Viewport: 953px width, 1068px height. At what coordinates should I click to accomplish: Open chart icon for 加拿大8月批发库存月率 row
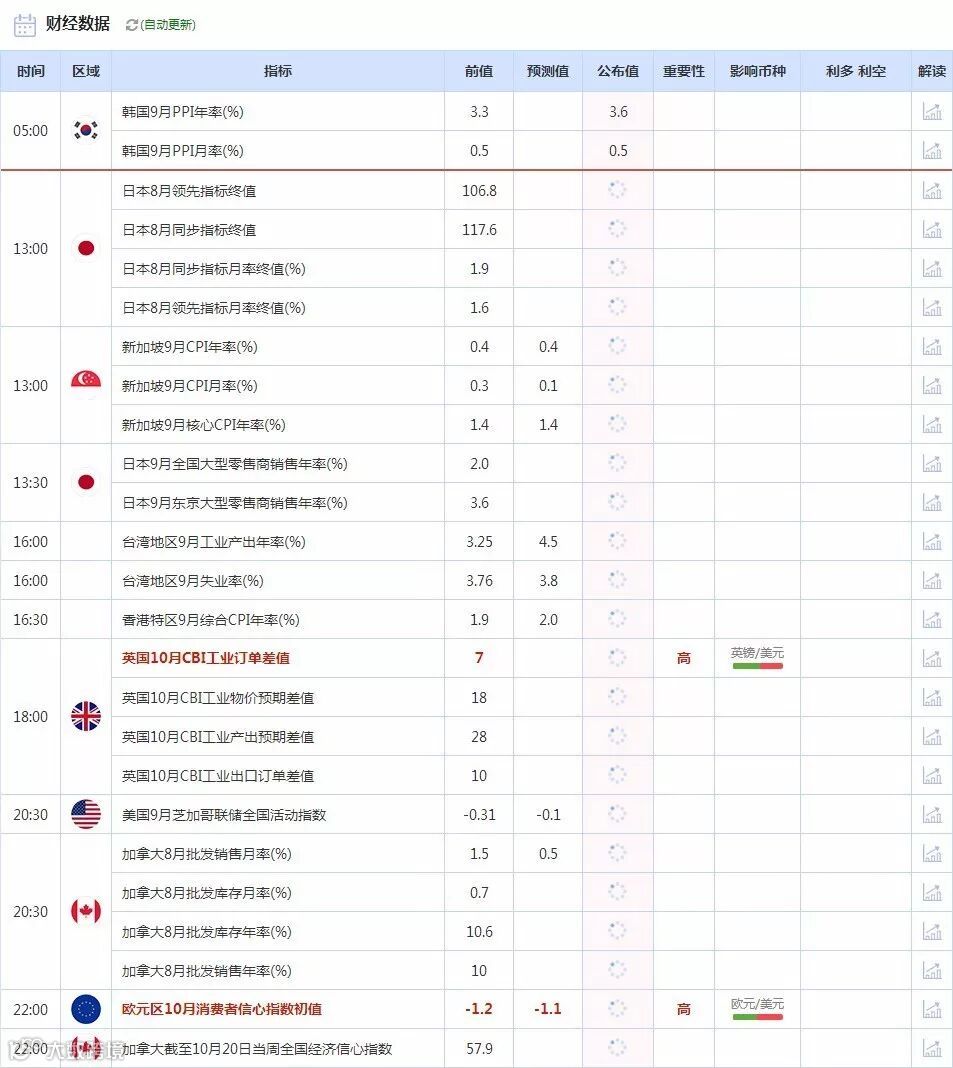pos(931,892)
